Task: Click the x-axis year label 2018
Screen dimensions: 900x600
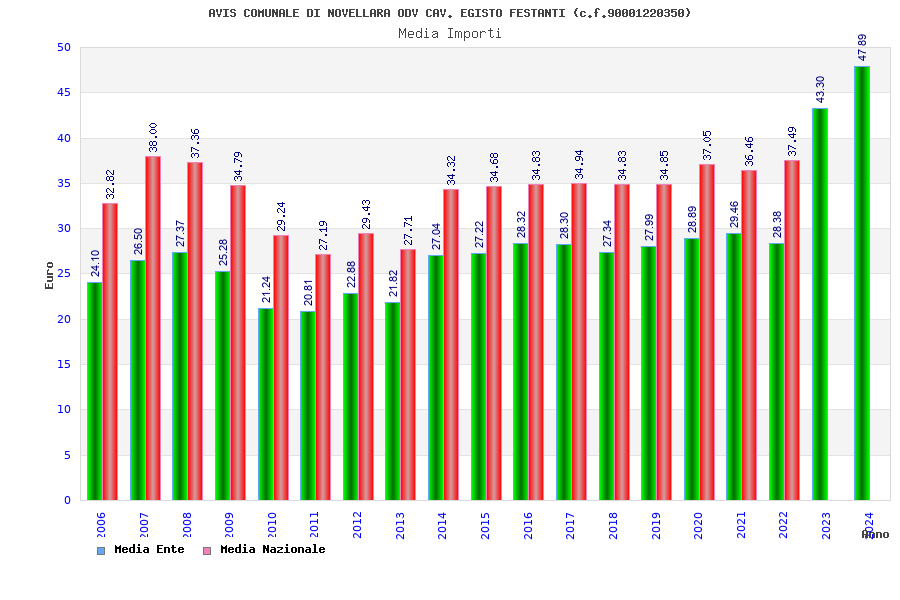Action: [x=613, y=525]
